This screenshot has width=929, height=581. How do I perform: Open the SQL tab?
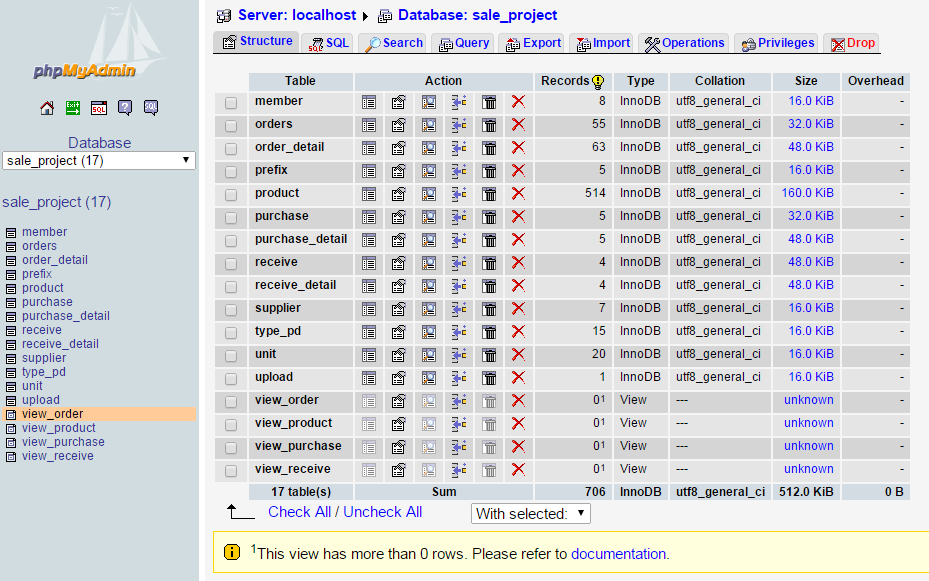[x=329, y=43]
